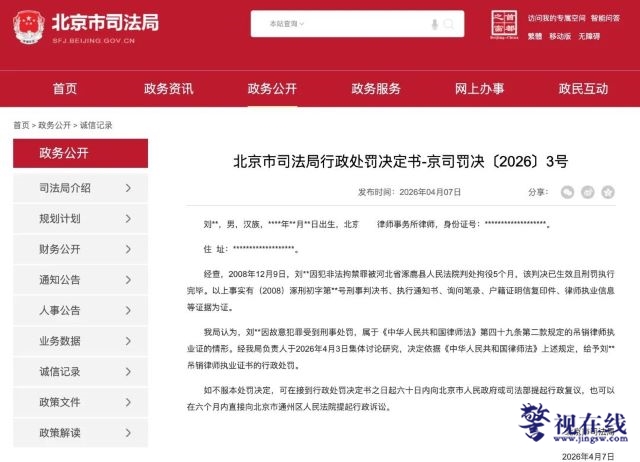Click the paragraph starting 我局认为
The height and width of the screenshot is (462, 640).
tap(401, 349)
